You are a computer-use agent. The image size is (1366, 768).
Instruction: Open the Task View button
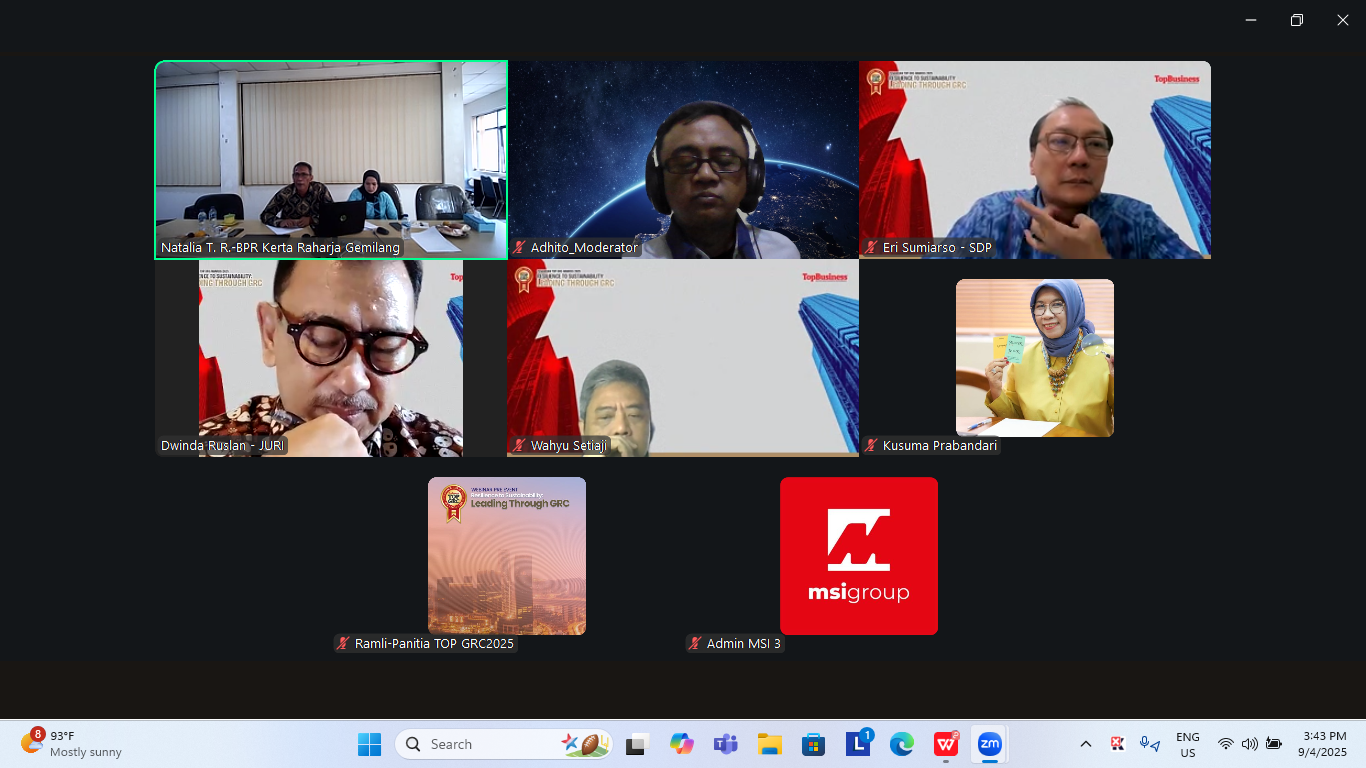(x=638, y=744)
